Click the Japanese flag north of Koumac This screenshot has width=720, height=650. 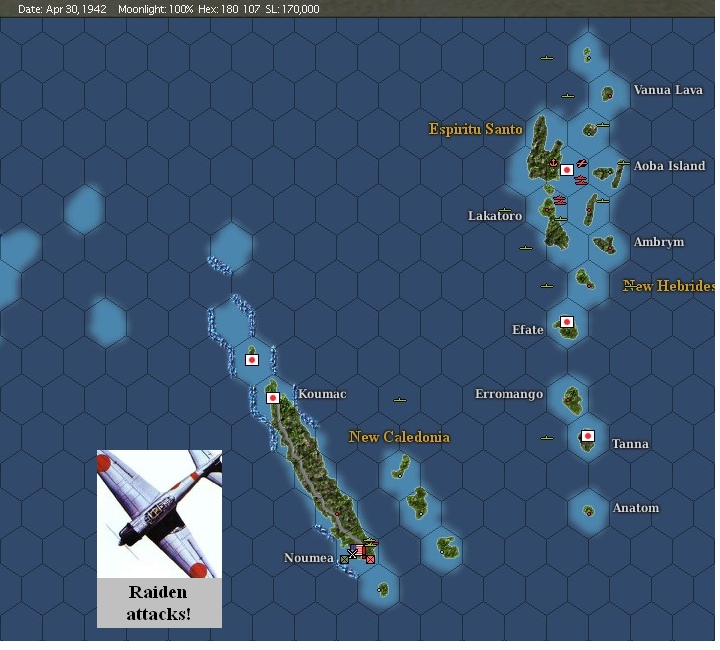[252, 360]
